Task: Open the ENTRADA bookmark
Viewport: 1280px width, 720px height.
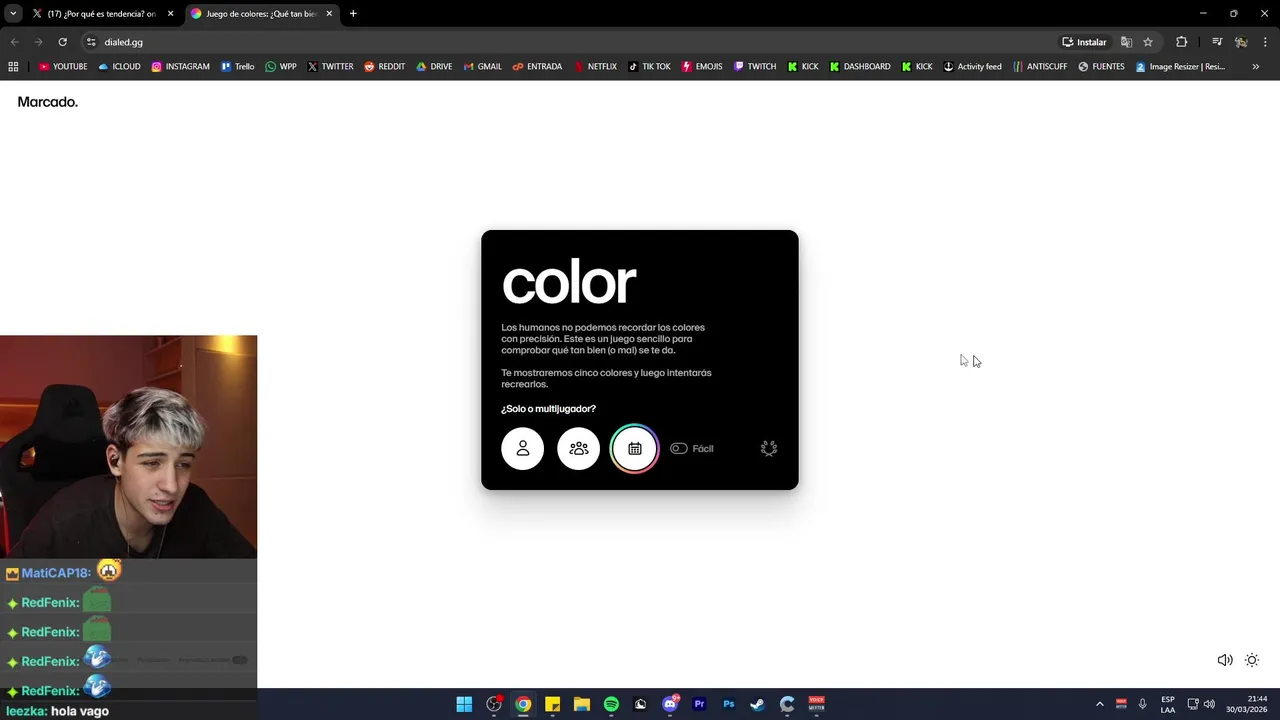Action: (x=537, y=67)
